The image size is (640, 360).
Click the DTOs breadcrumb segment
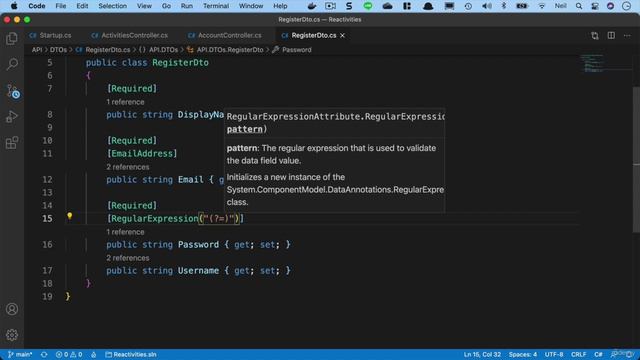pyautogui.click(x=58, y=50)
